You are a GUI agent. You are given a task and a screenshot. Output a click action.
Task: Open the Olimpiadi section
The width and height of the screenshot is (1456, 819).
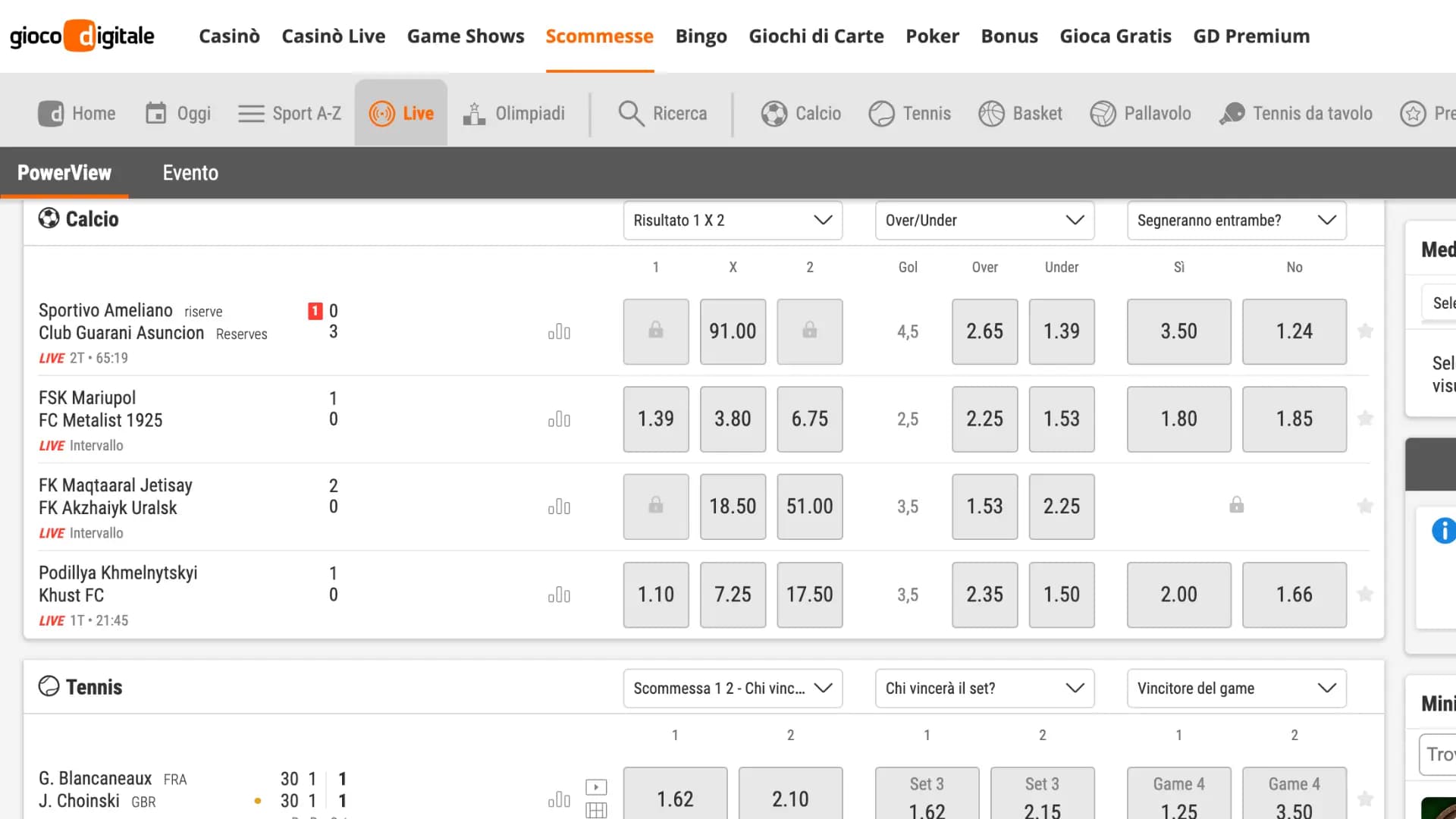[515, 113]
